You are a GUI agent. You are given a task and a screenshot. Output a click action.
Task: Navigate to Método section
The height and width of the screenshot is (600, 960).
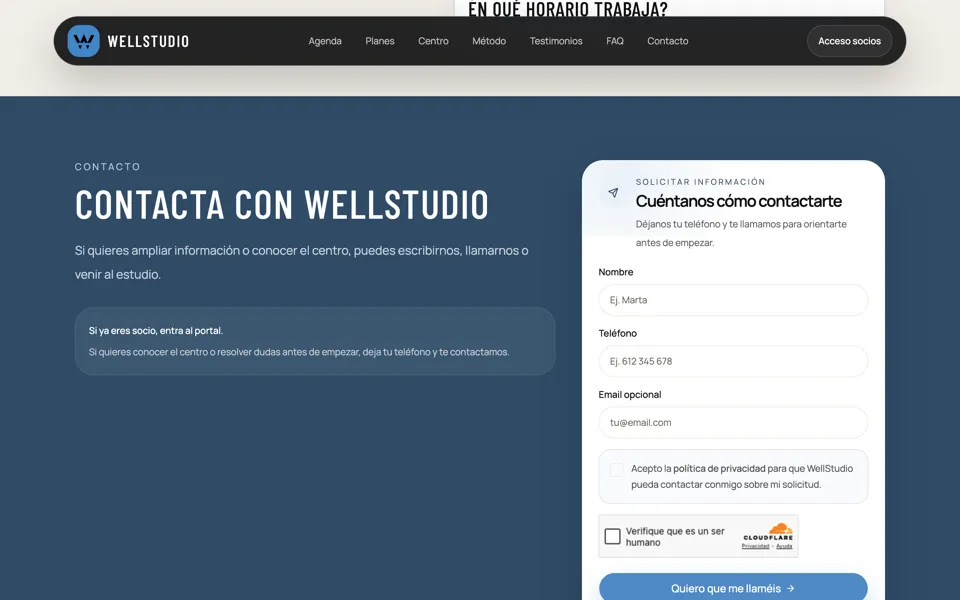[489, 41]
